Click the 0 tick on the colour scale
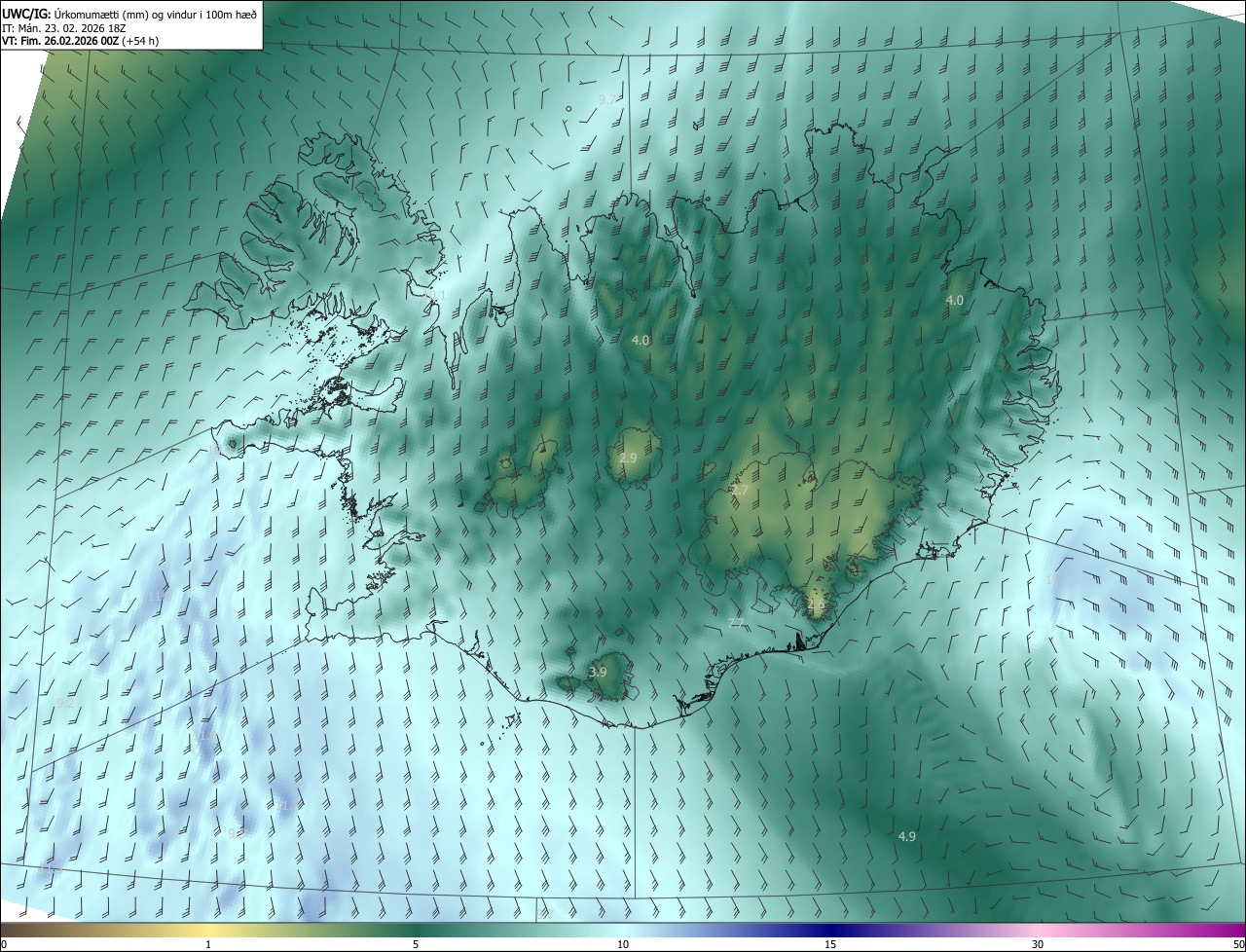 point(4,945)
